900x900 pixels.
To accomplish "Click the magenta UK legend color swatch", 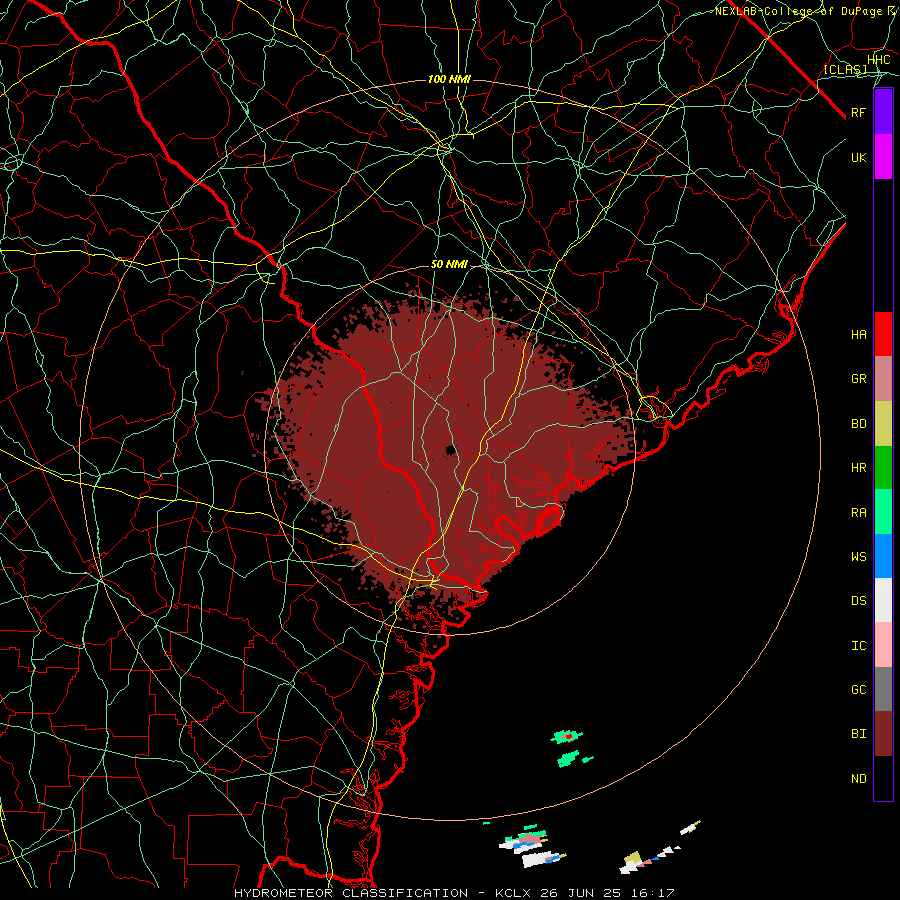I will tap(883, 157).
